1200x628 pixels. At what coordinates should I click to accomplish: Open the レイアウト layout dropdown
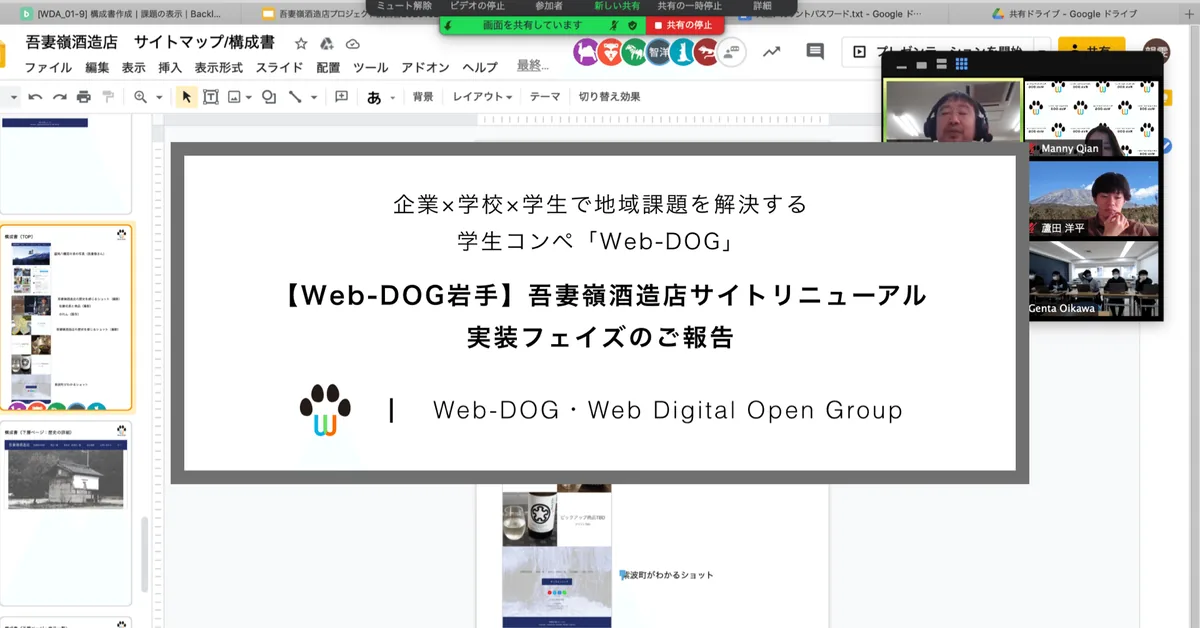tap(482, 97)
